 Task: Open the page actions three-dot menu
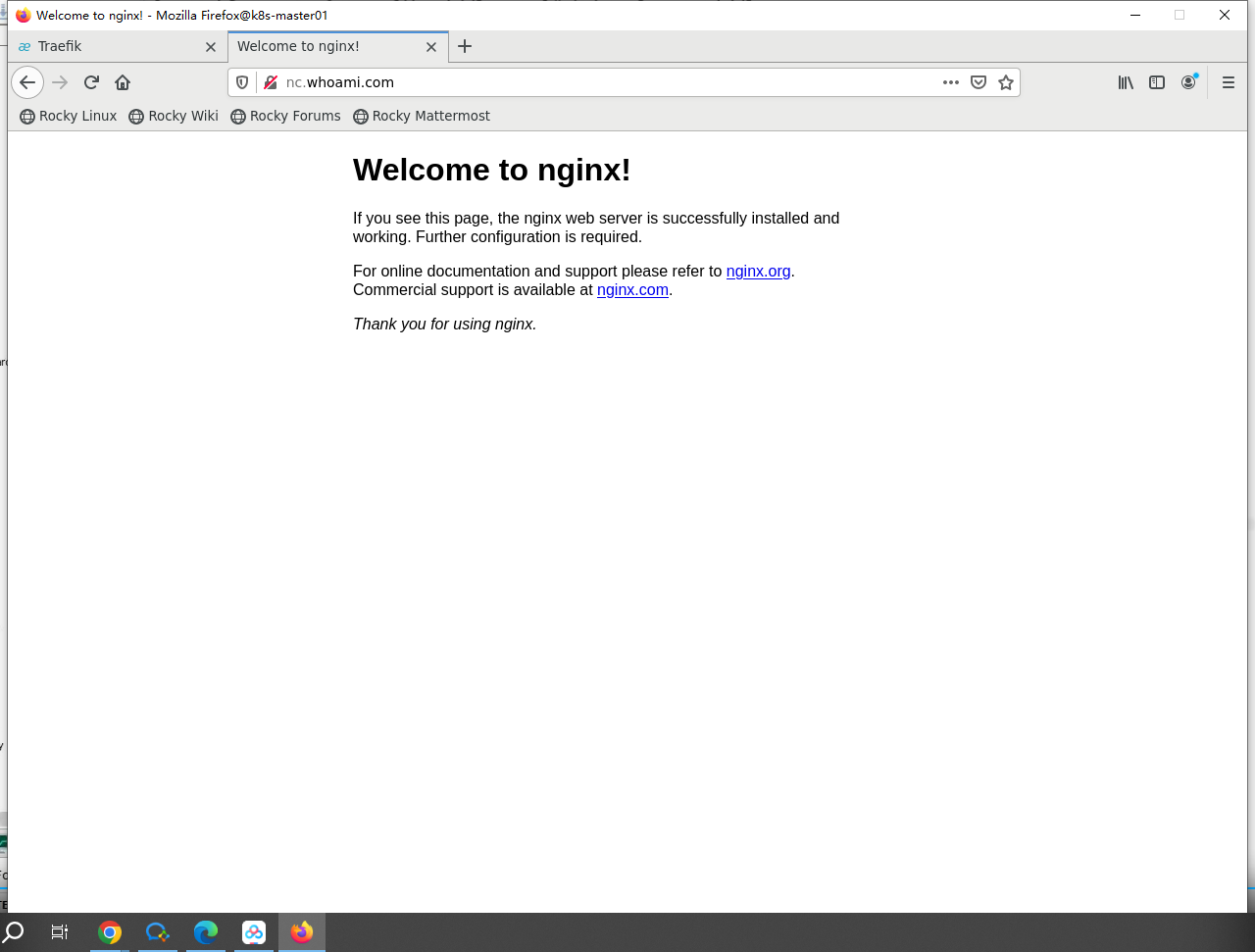point(951,82)
